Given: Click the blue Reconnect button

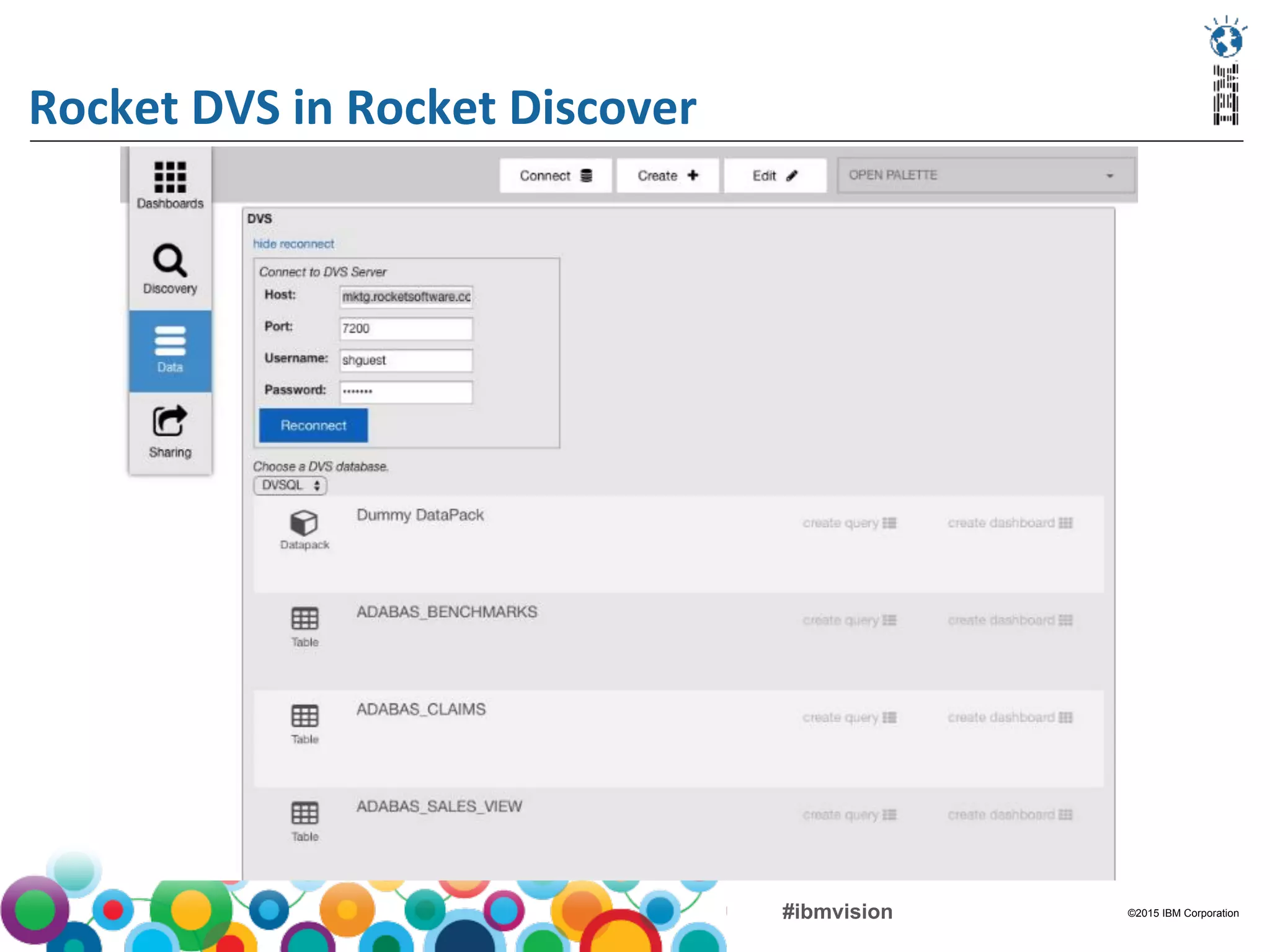Looking at the screenshot, I should pyautogui.click(x=313, y=425).
